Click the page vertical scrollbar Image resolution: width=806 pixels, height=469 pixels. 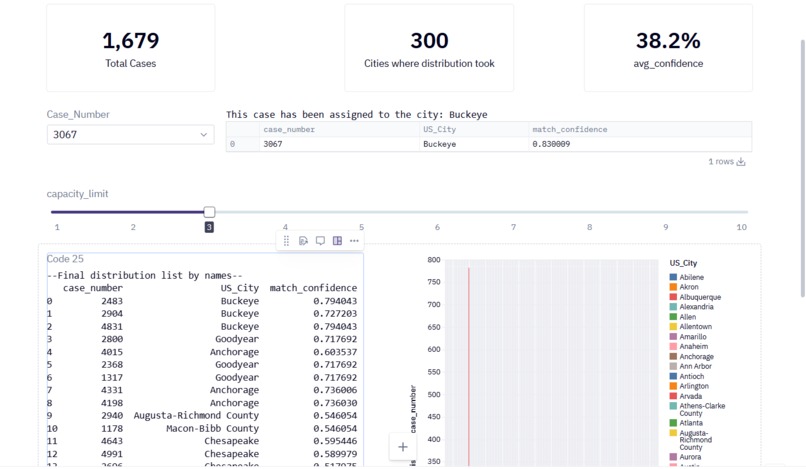pos(802,168)
